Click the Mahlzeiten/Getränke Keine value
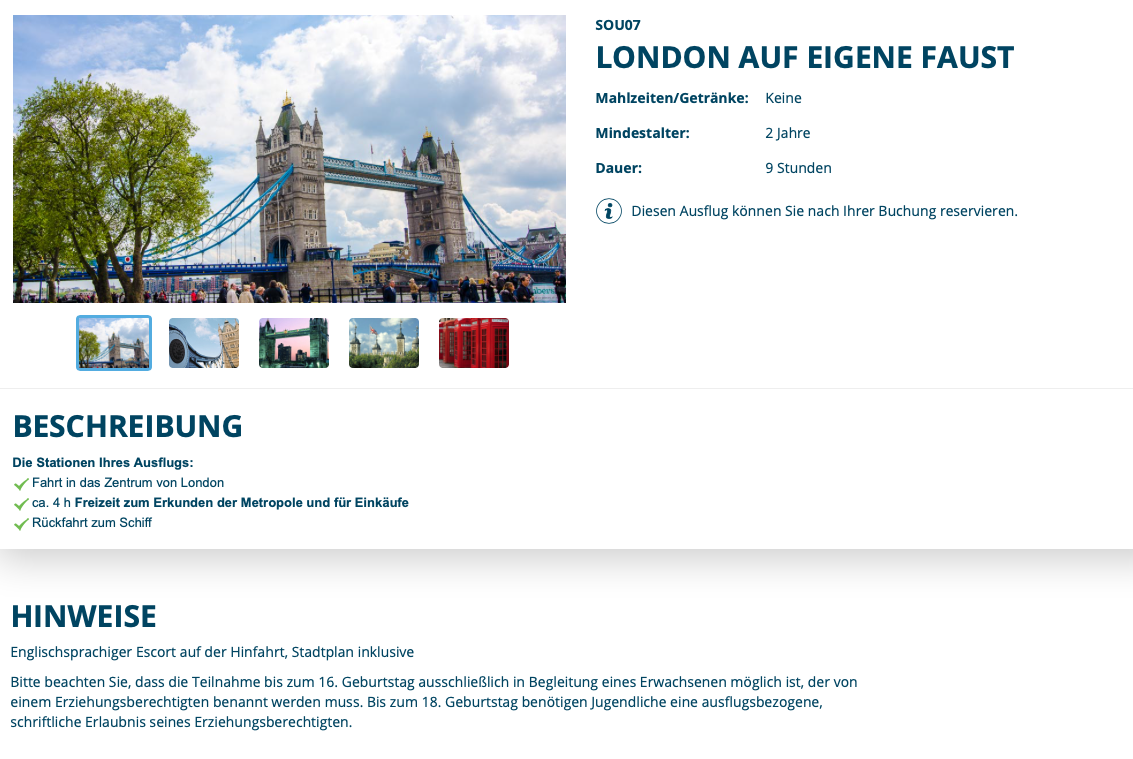Screen dimensions: 1133x759 pyautogui.click(x=783, y=98)
